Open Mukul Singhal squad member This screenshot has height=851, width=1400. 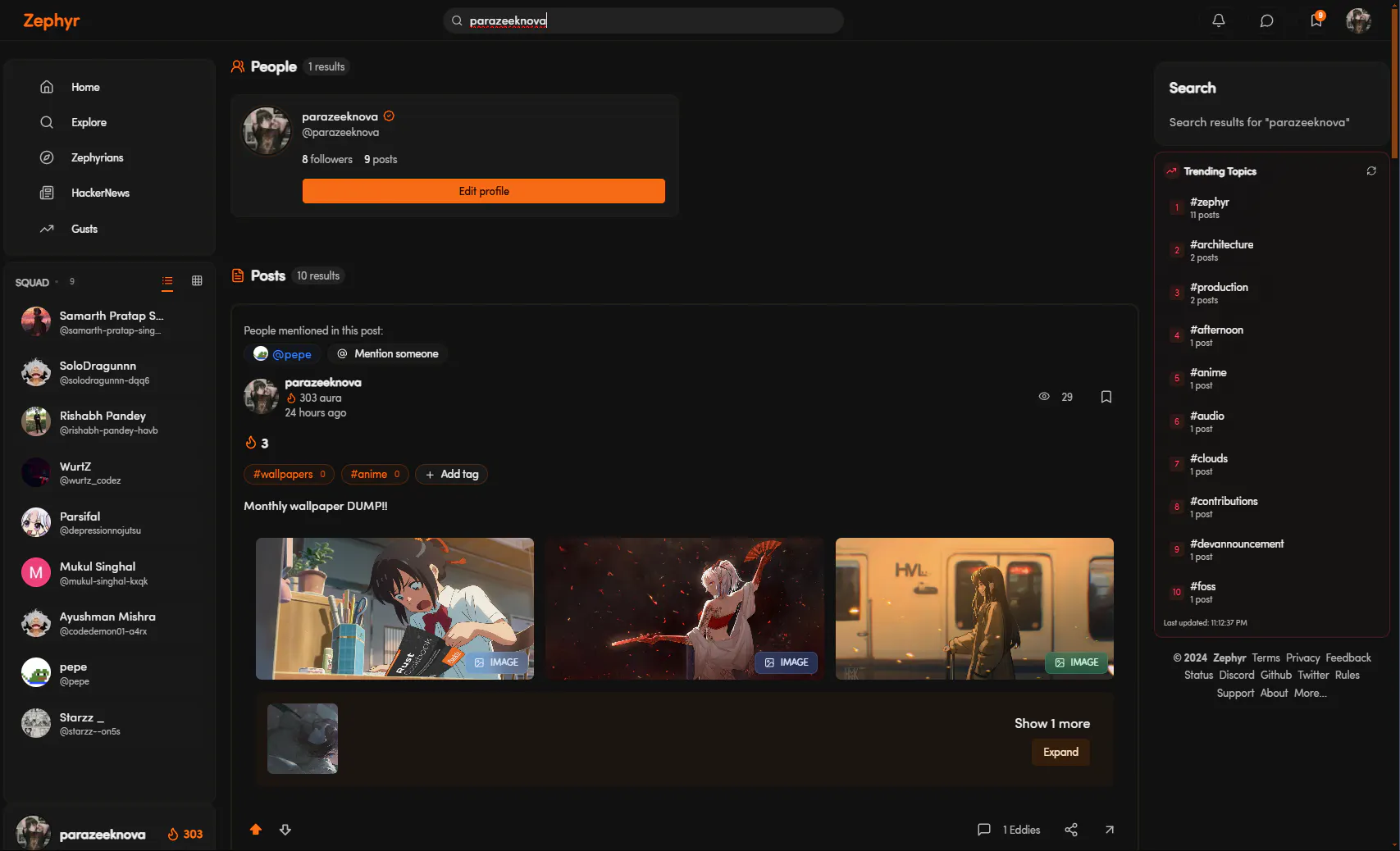click(110, 573)
